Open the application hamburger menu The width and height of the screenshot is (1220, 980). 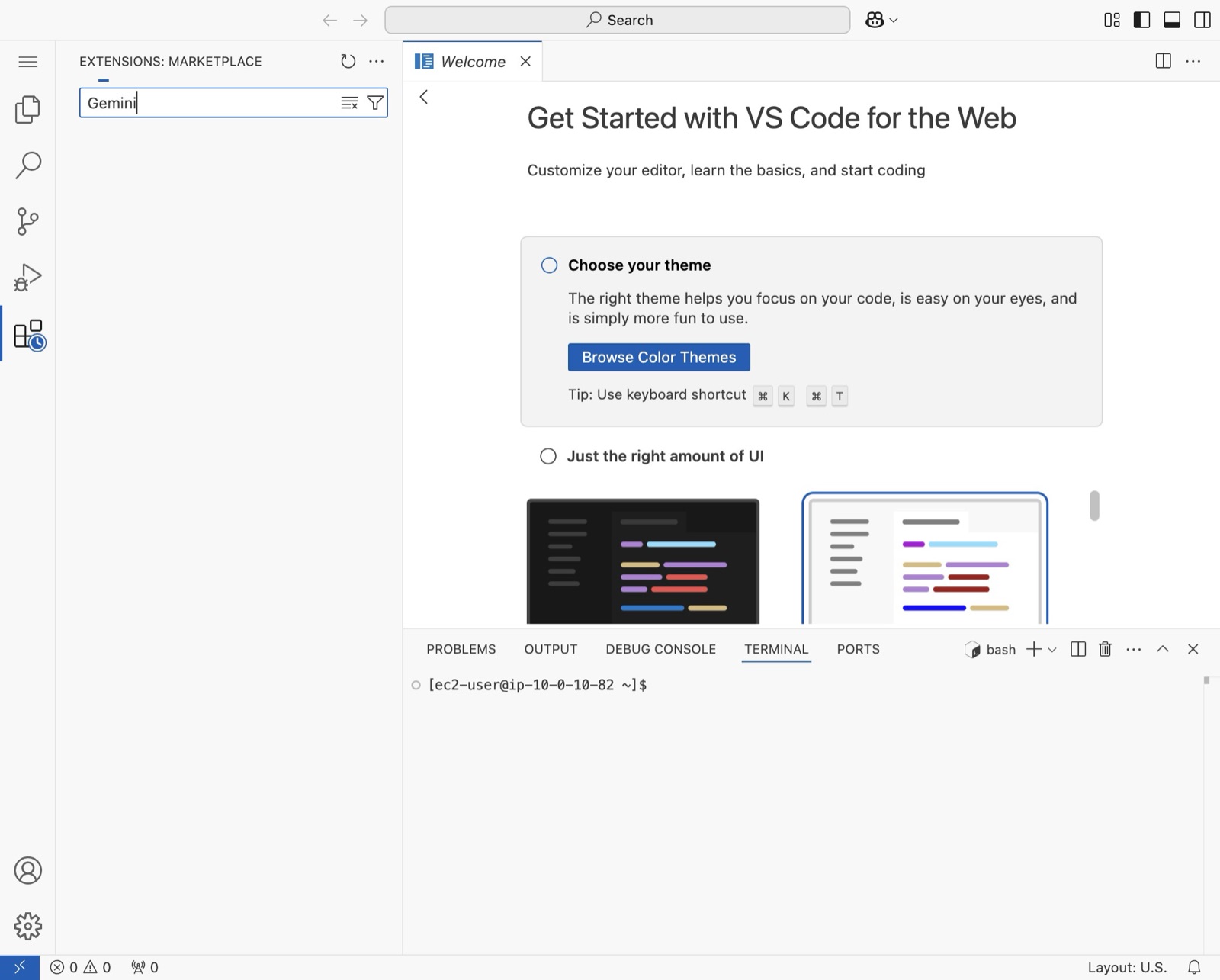(x=27, y=62)
